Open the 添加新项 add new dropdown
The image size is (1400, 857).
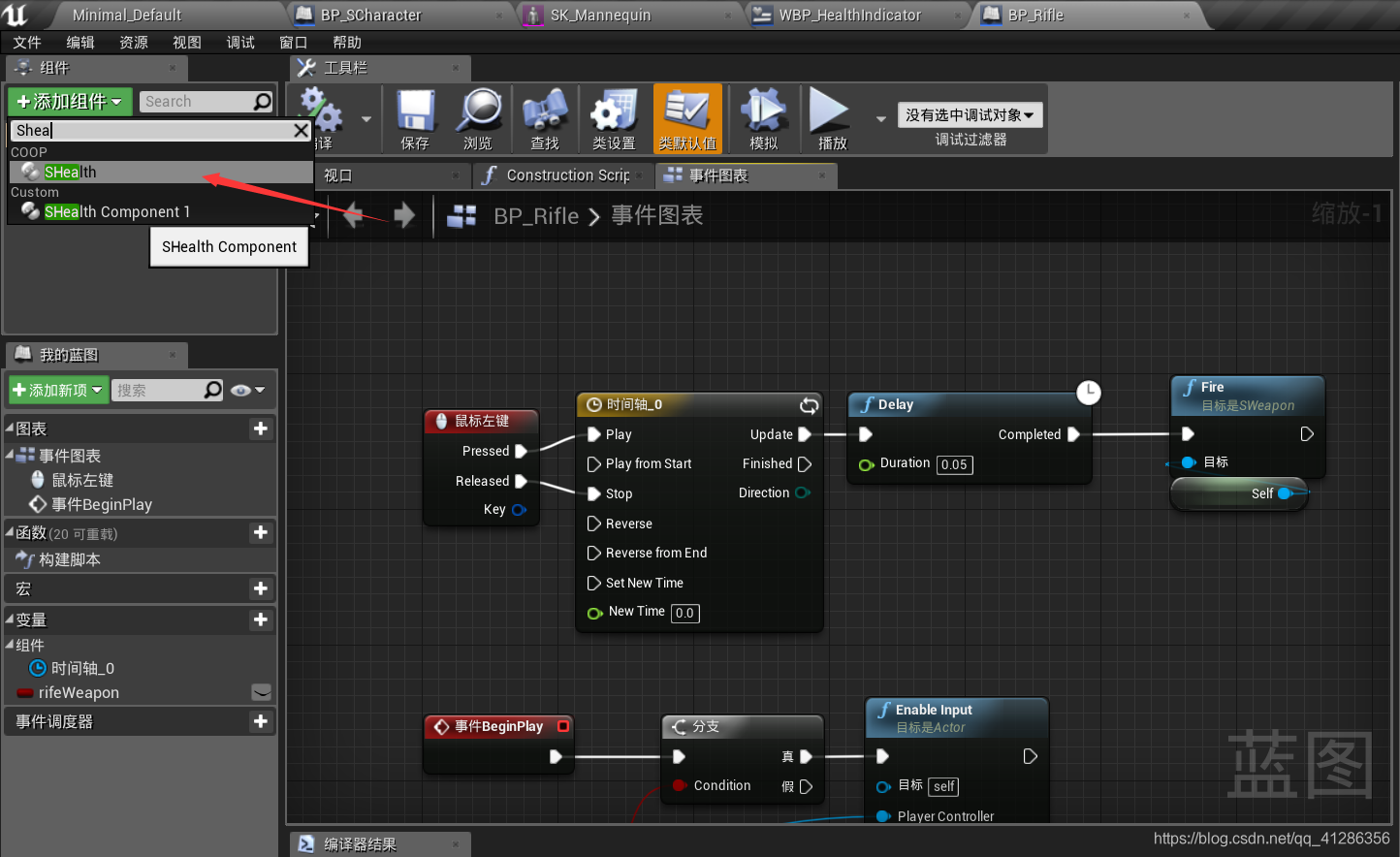click(x=59, y=390)
